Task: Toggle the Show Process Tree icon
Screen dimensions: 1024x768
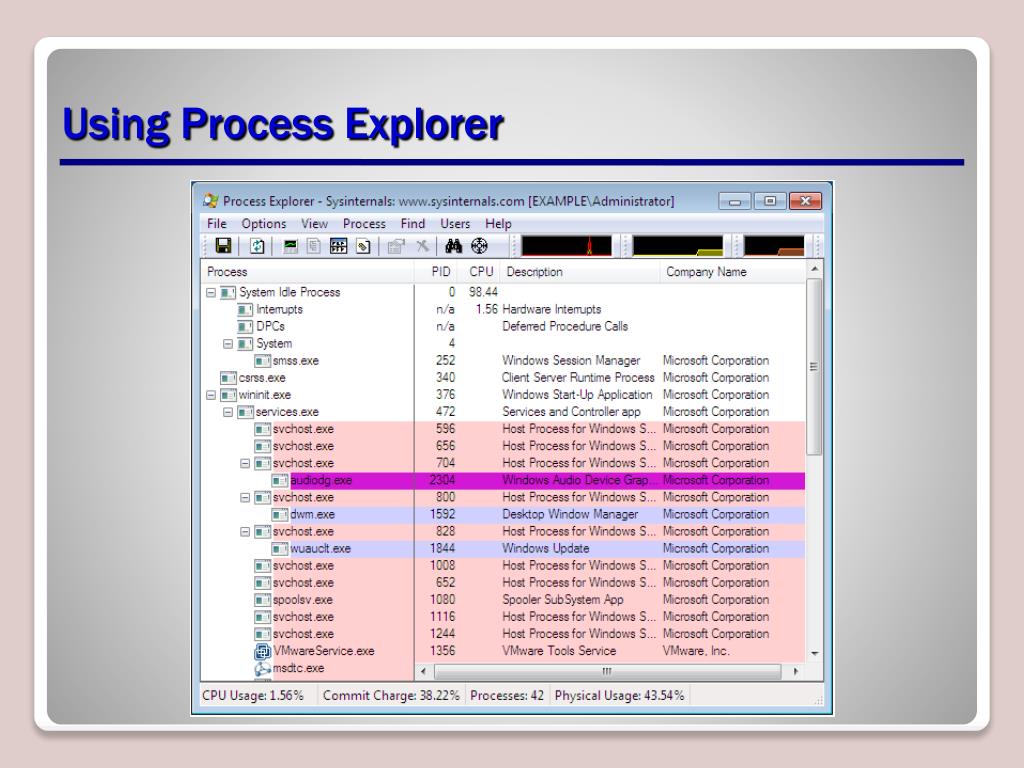Action: click(x=313, y=246)
